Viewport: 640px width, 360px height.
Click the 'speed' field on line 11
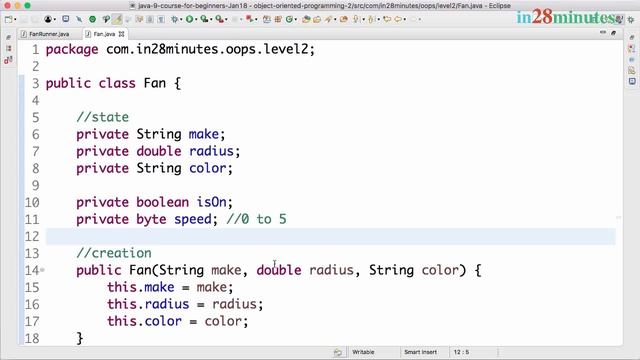[x=193, y=220]
